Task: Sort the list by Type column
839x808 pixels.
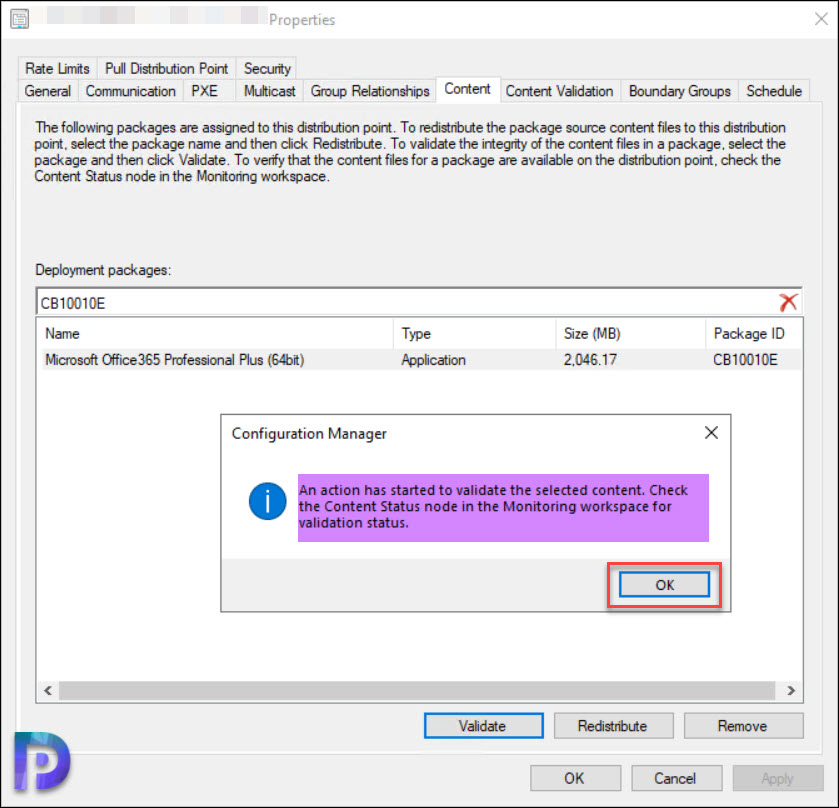Action: pyautogui.click(x=475, y=333)
